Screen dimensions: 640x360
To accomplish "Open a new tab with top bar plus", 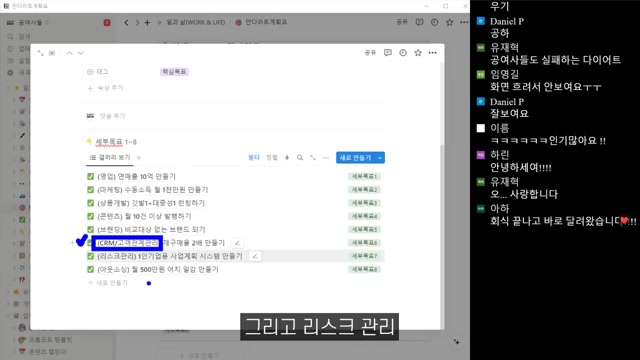I will click(147, 22).
